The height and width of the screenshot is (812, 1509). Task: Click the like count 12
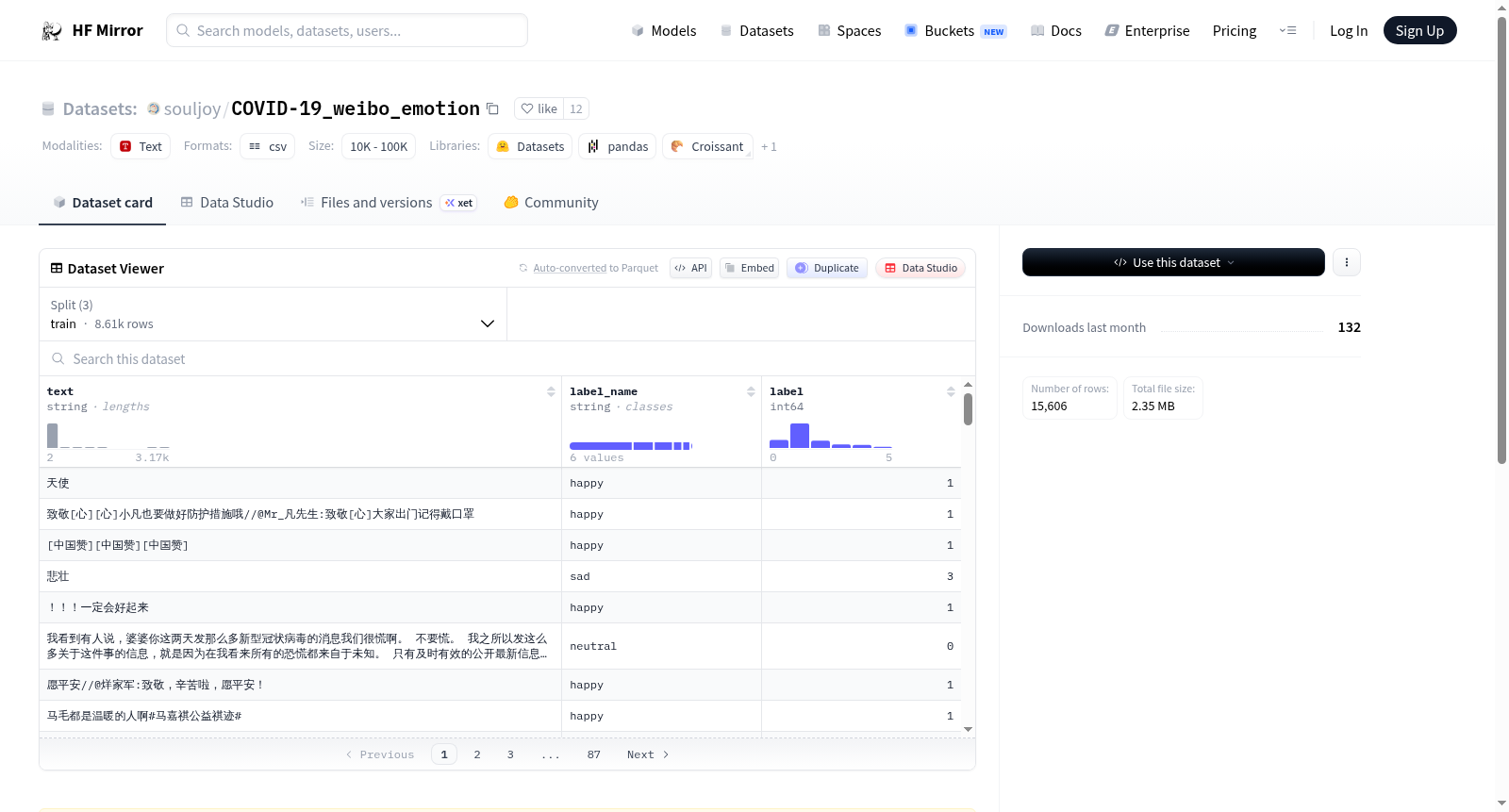coord(576,108)
